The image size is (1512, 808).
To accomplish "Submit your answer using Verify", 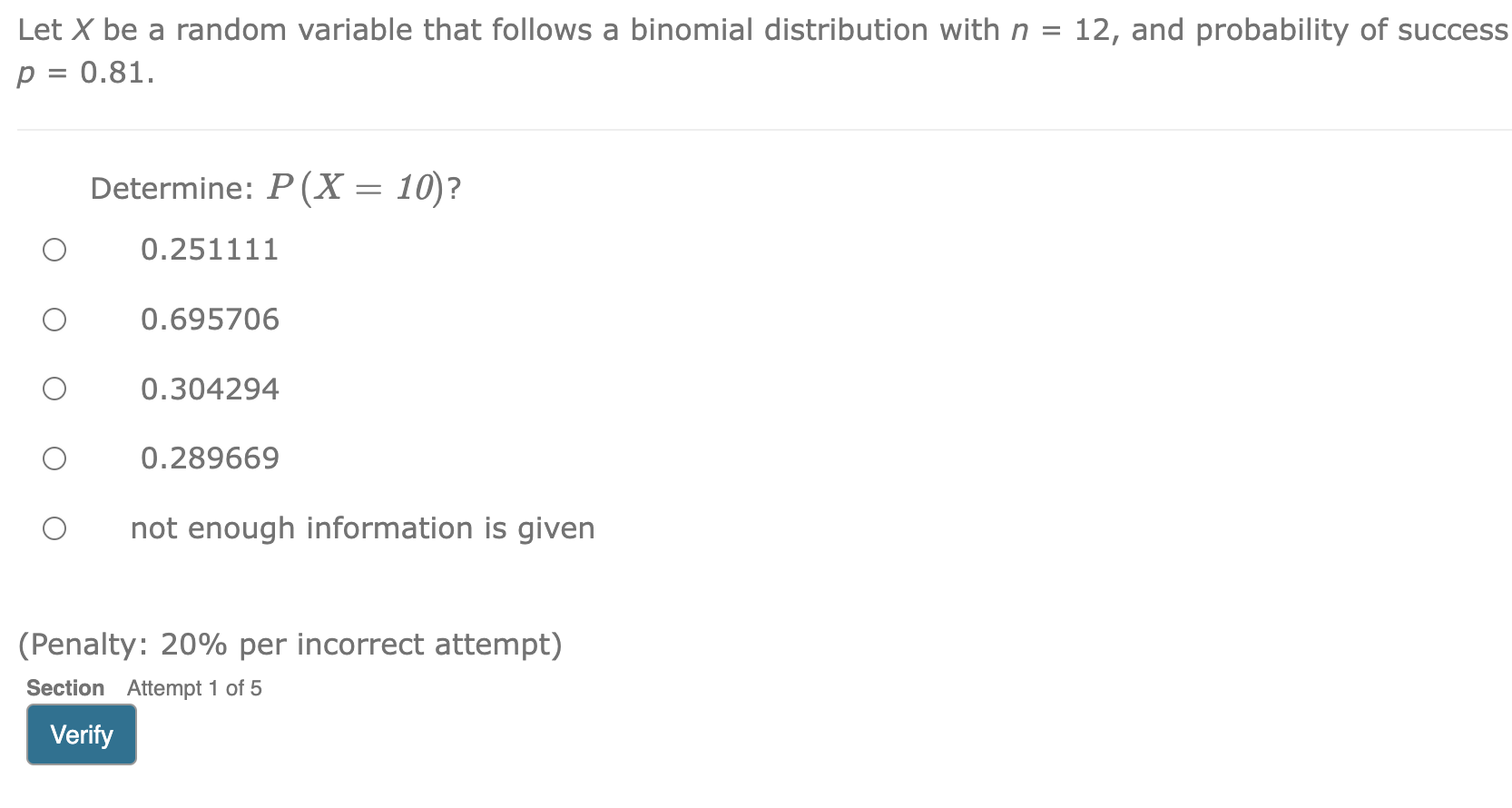I will click(x=81, y=734).
